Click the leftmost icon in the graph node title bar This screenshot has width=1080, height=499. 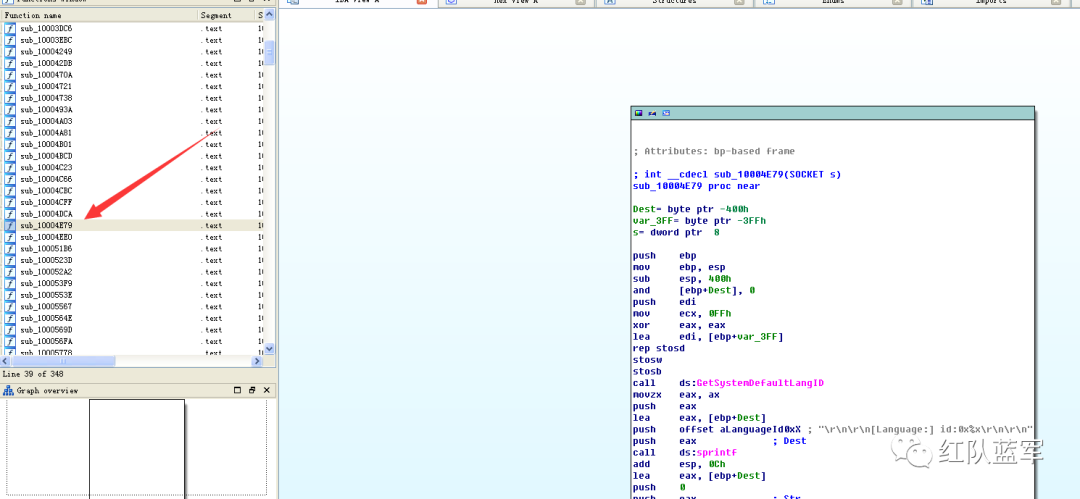638,113
